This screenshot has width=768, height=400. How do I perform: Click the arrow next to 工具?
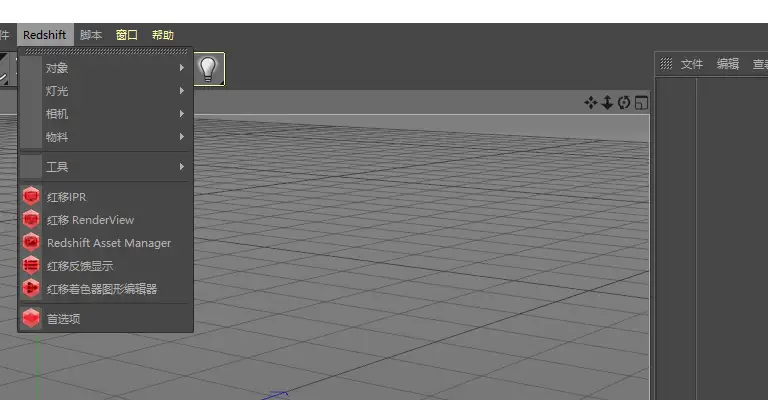point(182,166)
